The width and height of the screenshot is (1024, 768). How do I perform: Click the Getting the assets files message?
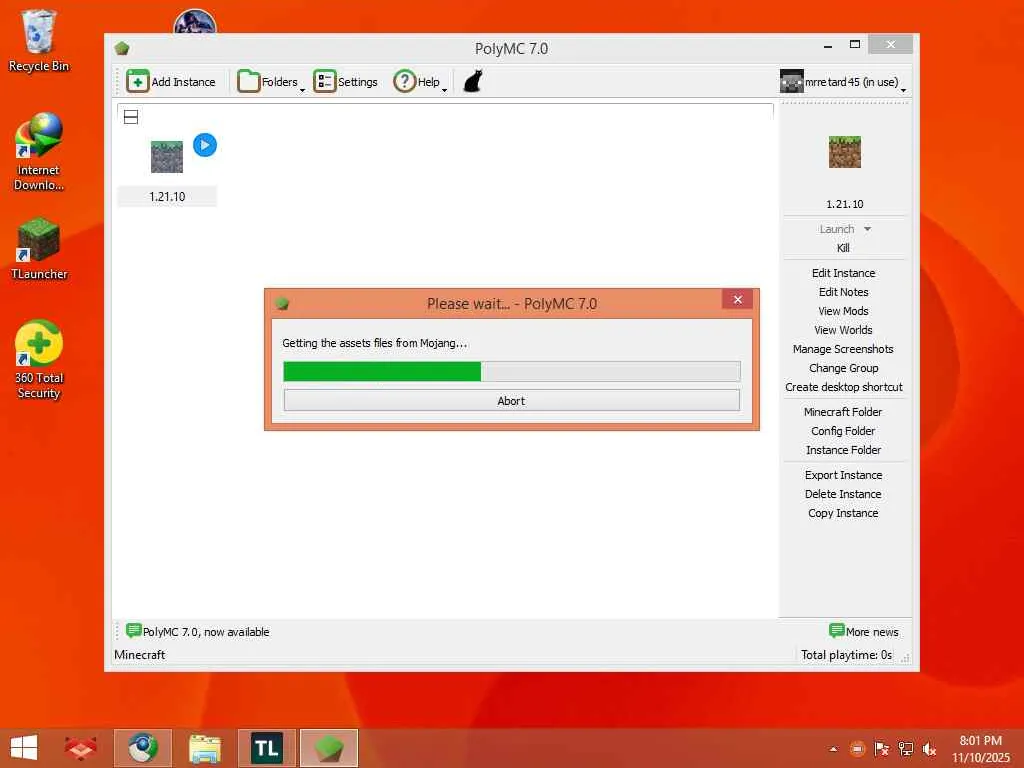point(375,343)
